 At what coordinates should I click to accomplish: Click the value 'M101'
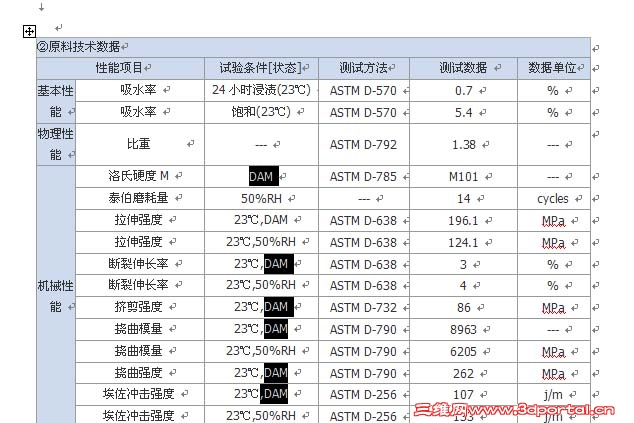pyautogui.click(x=463, y=177)
